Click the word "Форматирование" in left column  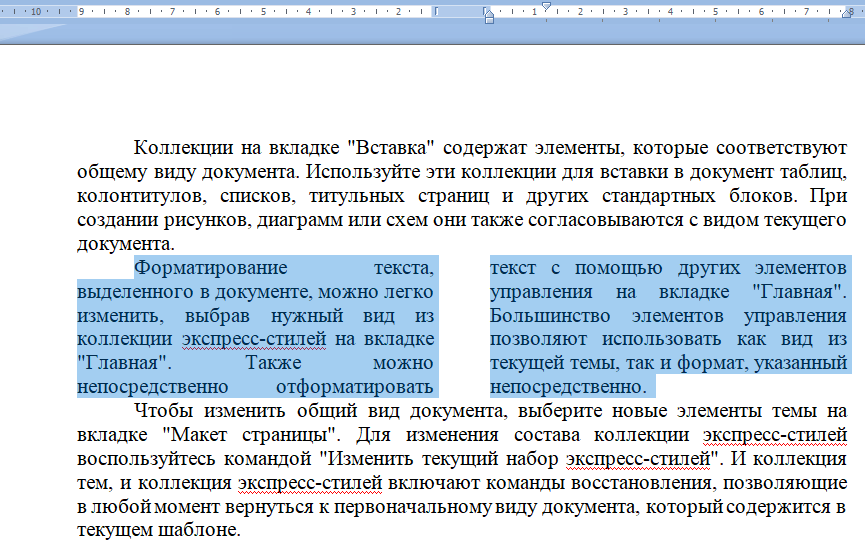(211, 268)
